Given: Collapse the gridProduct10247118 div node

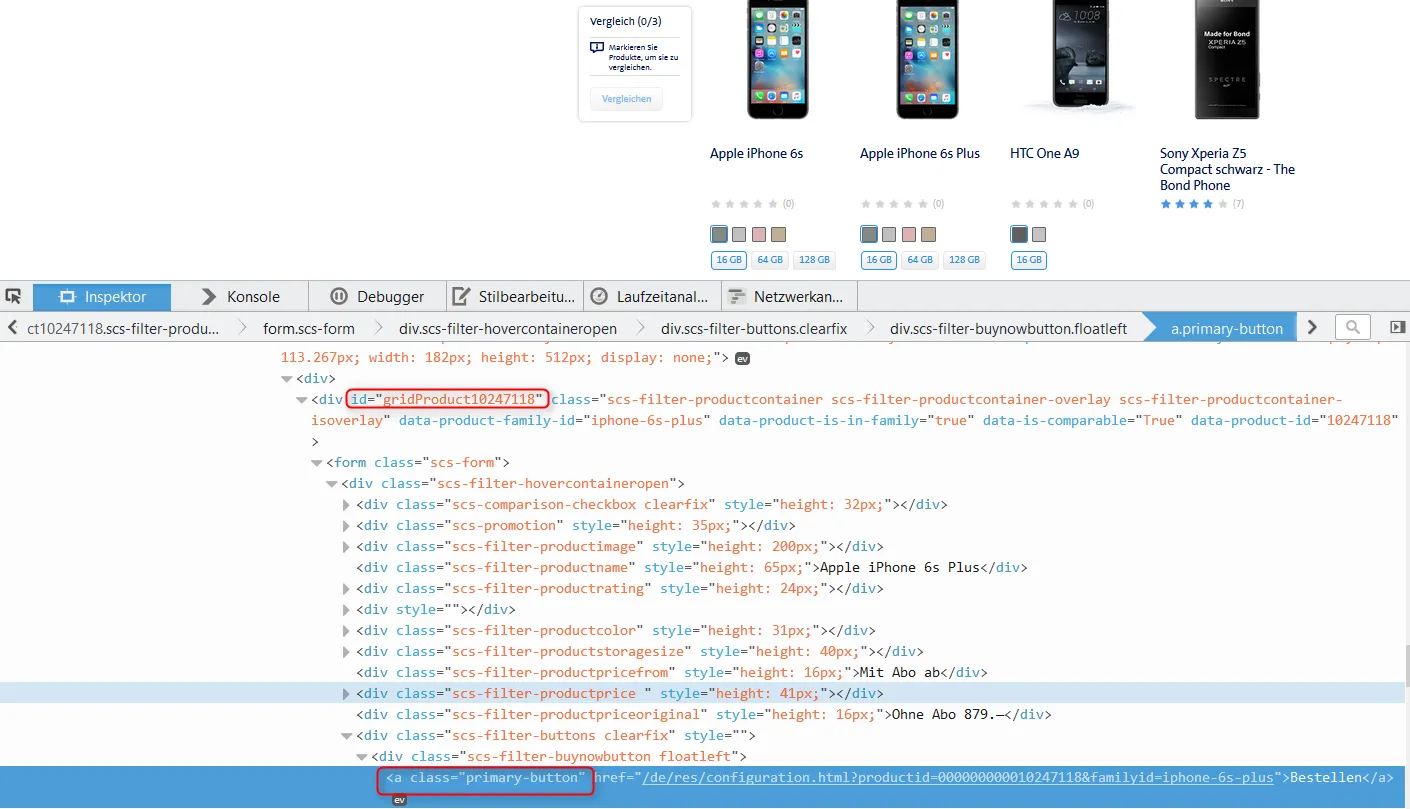Looking at the screenshot, I should (302, 400).
